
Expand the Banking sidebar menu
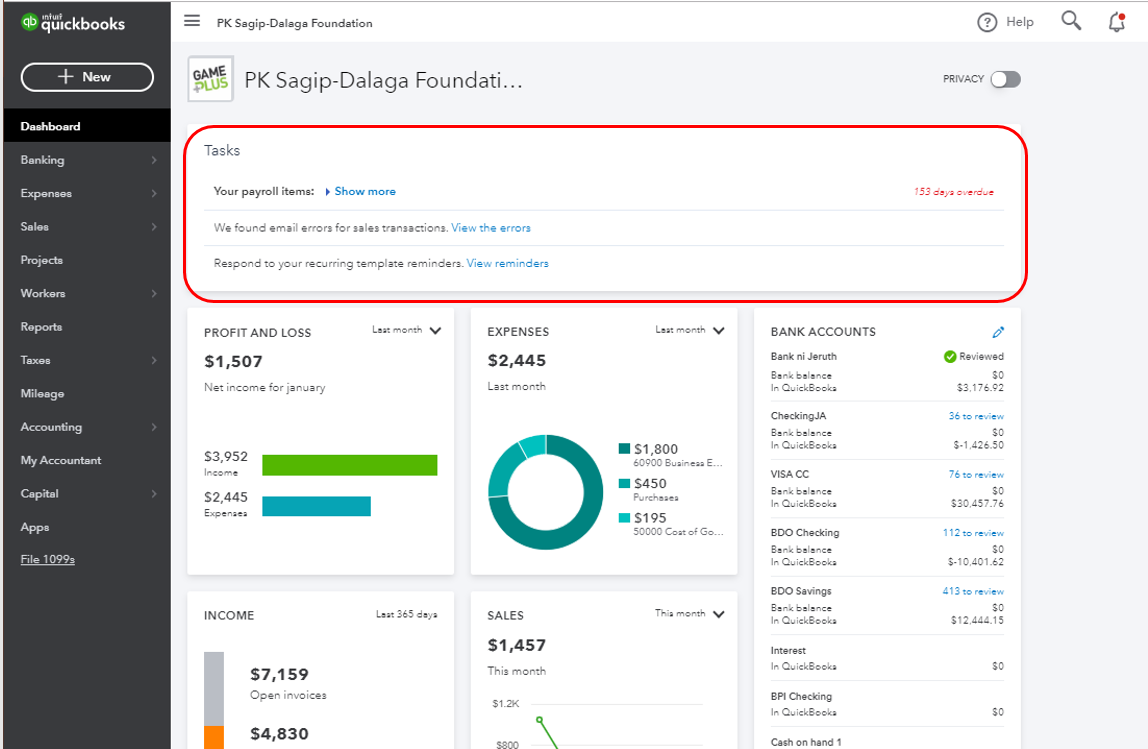[x=86, y=160]
